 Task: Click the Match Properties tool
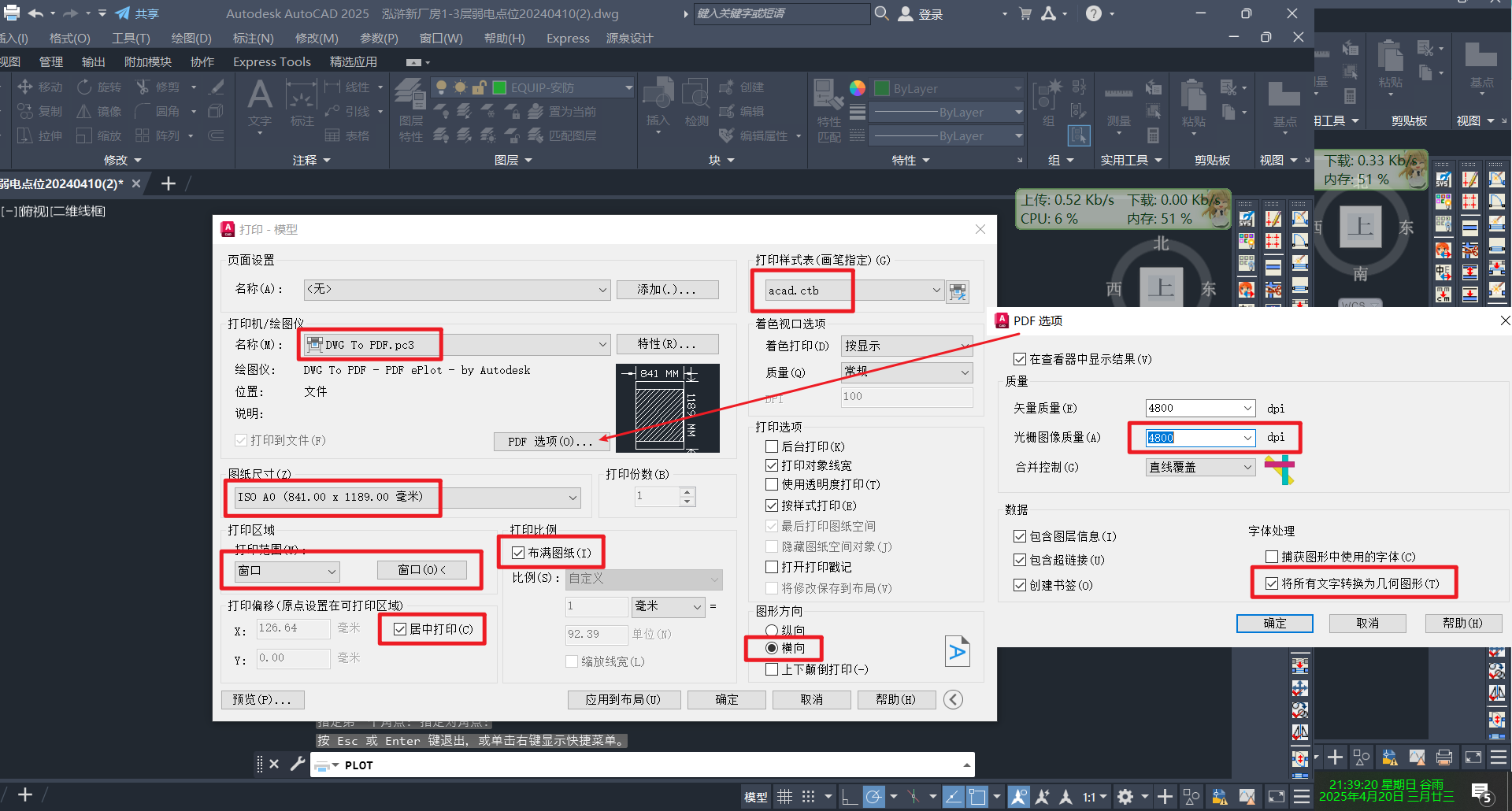[x=828, y=109]
